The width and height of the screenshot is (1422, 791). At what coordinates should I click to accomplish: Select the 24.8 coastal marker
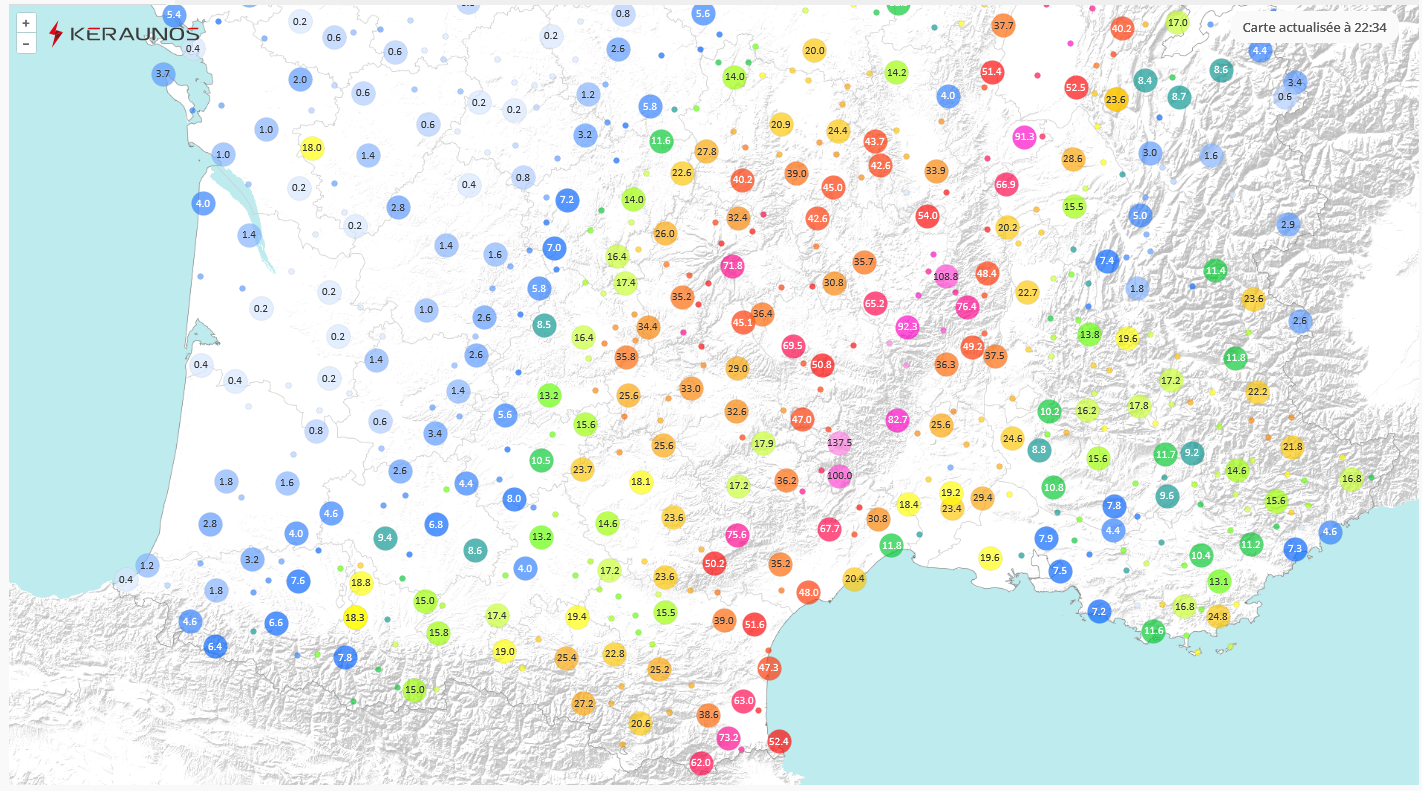coord(1217,616)
